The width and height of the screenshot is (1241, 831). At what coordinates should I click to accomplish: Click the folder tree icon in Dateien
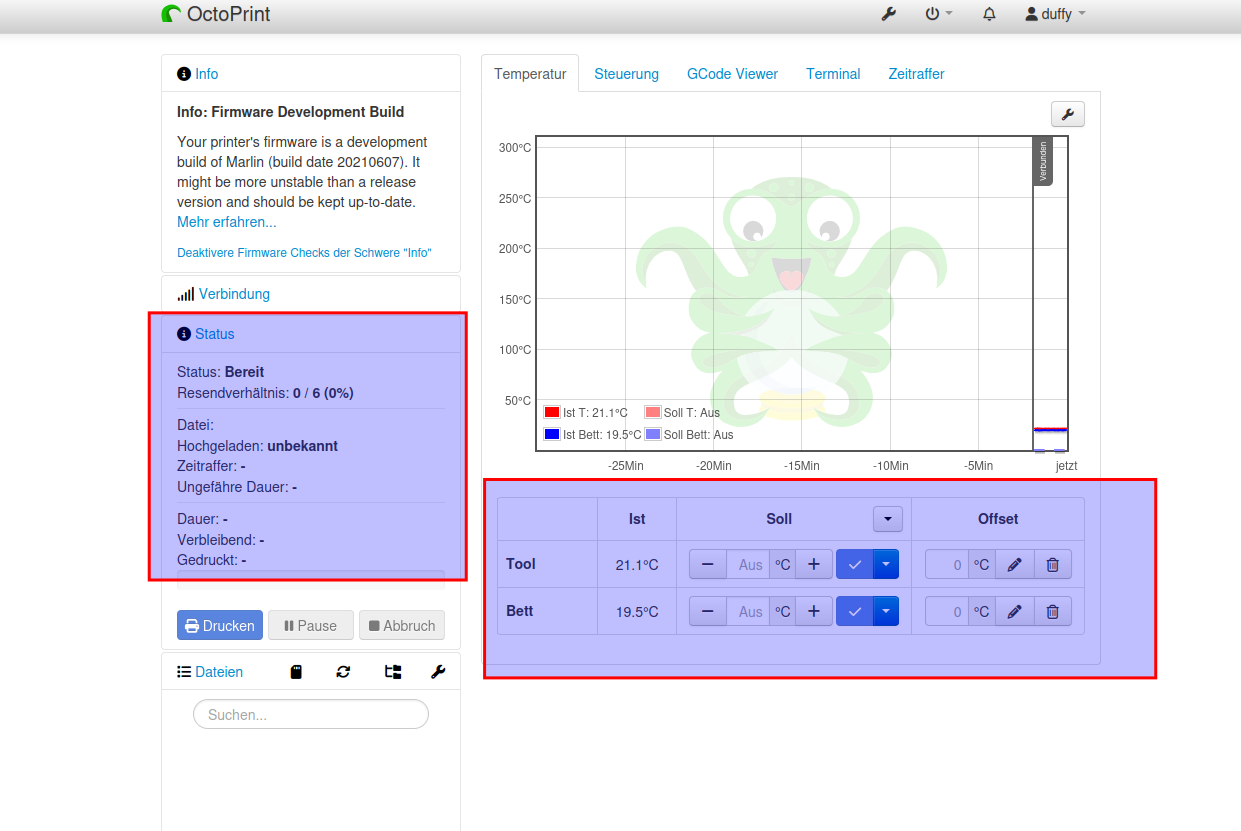pos(393,672)
